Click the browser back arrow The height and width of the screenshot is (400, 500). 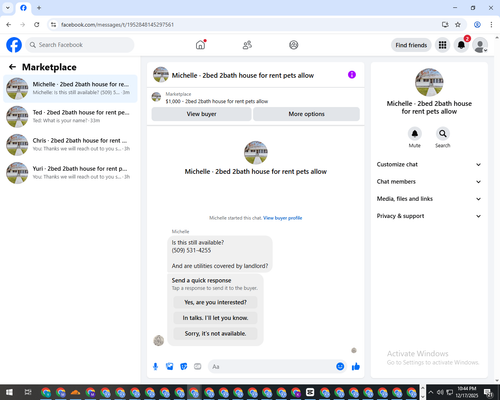click(9, 25)
